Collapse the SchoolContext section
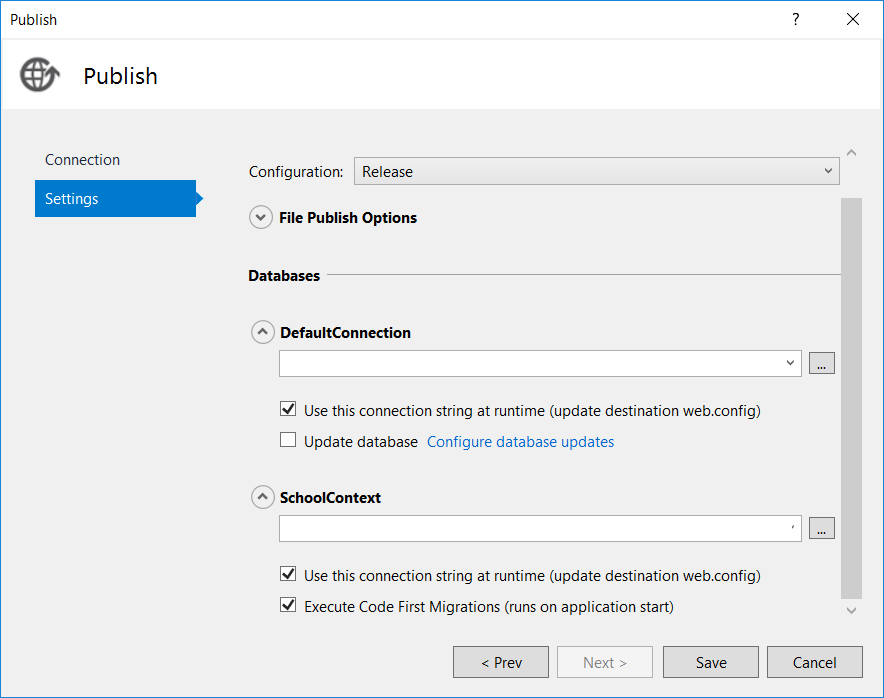884x698 pixels. [262, 497]
